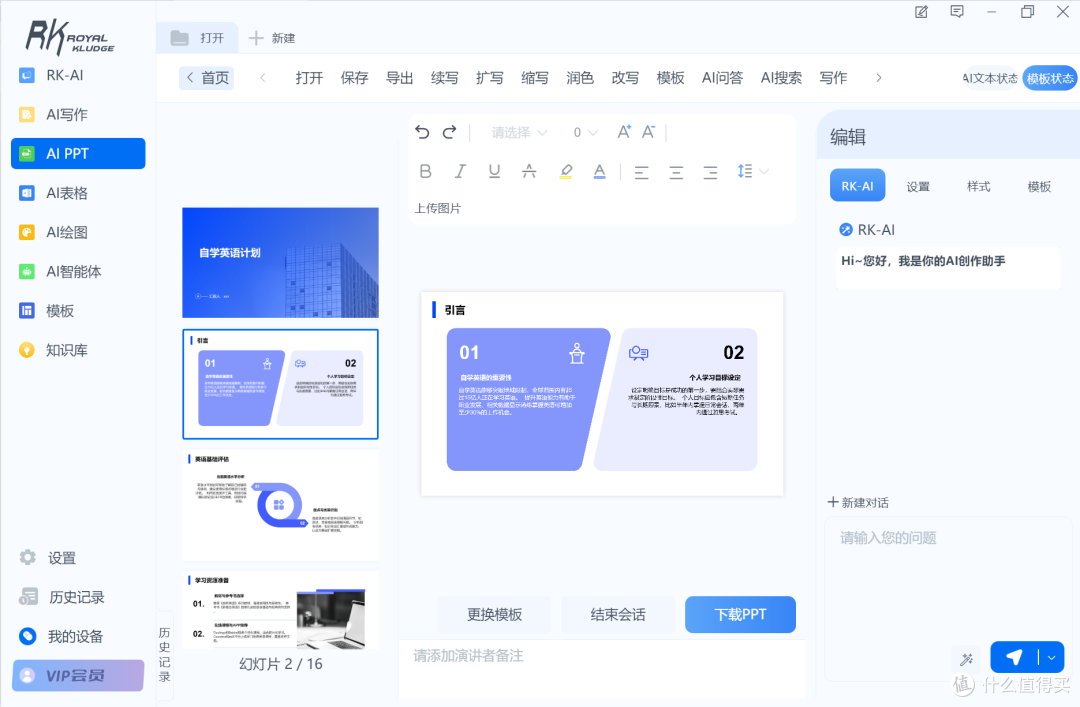The image size is (1080, 707).
Task: Select the 设置 tab in the edit panel
Action: click(918, 186)
